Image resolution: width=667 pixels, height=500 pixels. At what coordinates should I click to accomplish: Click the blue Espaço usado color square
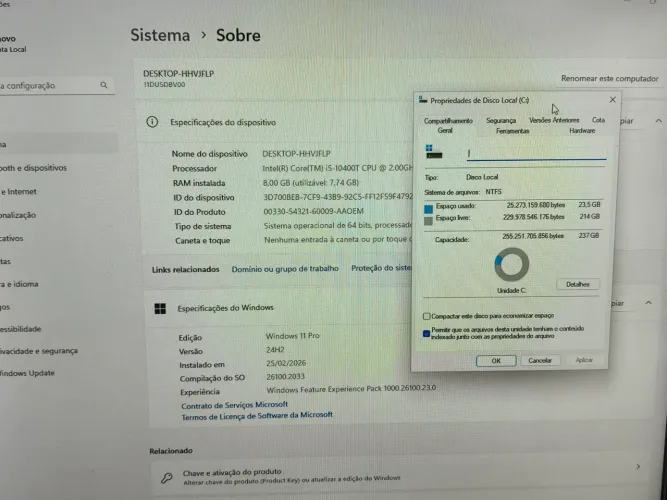(428, 209)
